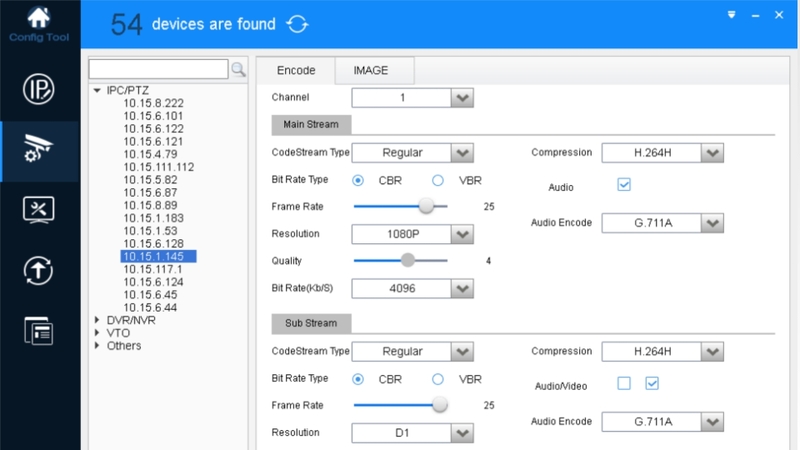
Task: Select device 10.15.8.222
Action: 153,103
